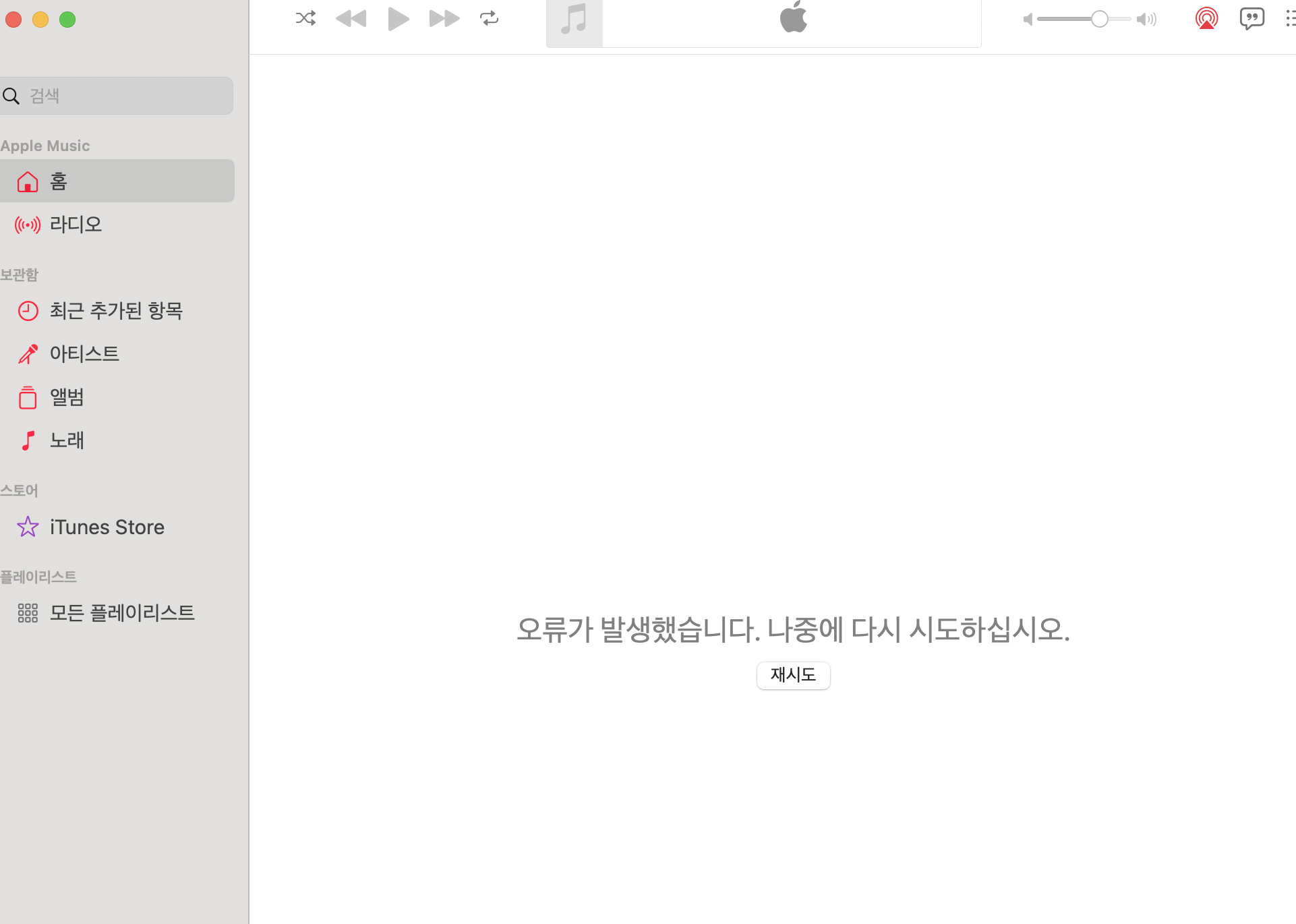1296x924 pixels.
Task: Skip to previous track with rewind button
Action: click(351, 18)
